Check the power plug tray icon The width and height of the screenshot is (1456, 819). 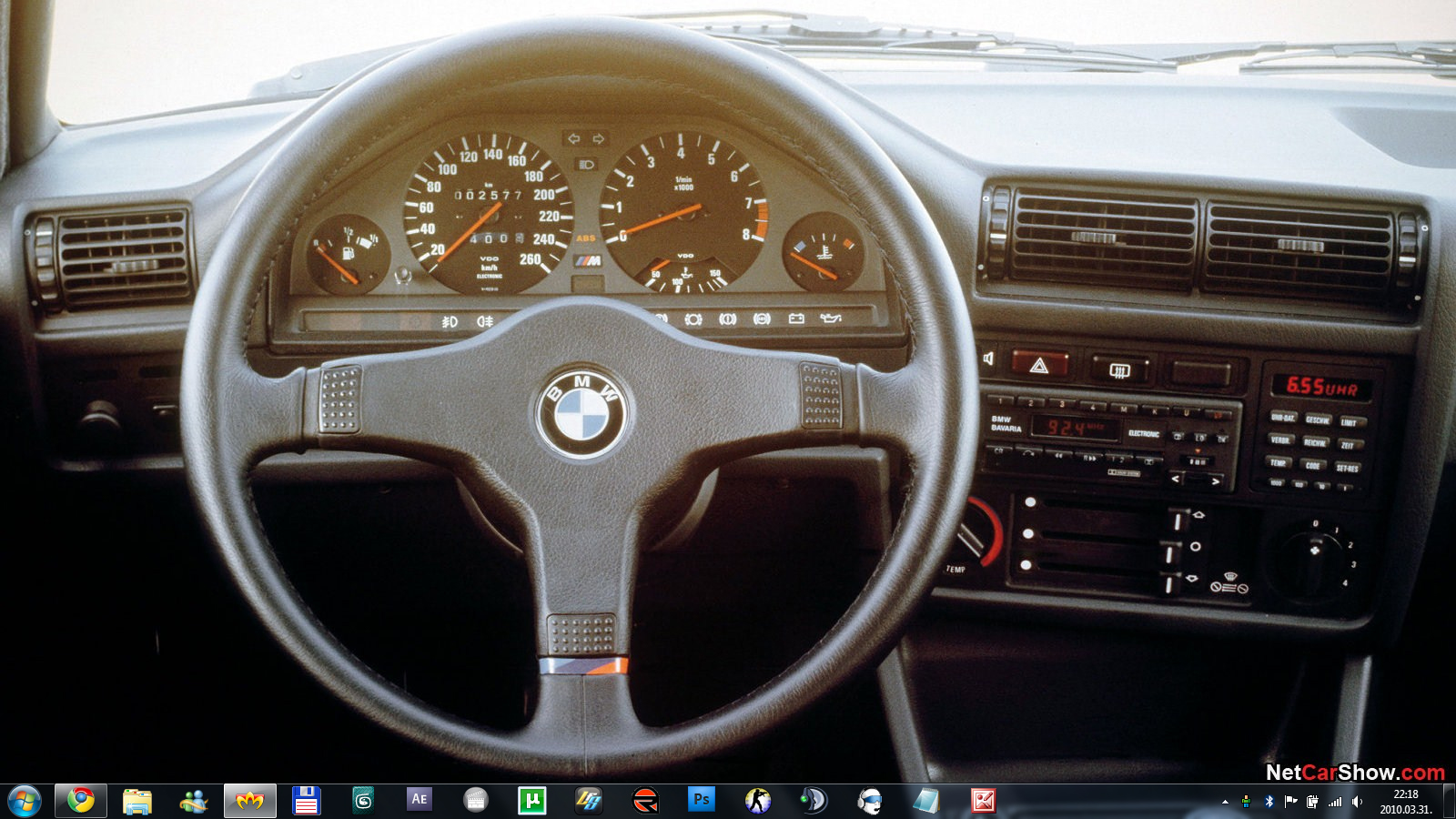(x=1312, y=802)
